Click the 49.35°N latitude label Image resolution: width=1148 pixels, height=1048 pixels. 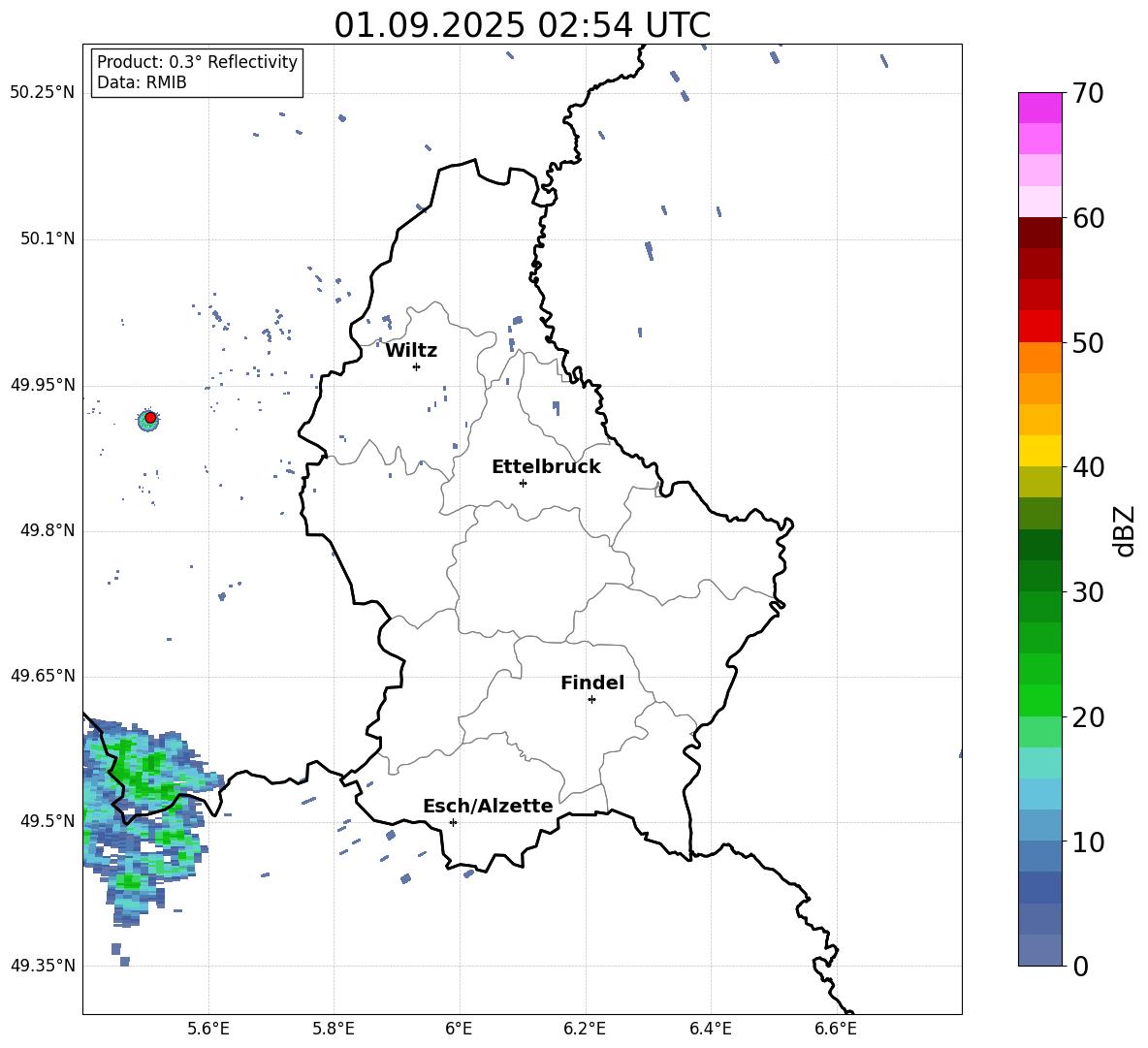(x=43, y=966)
